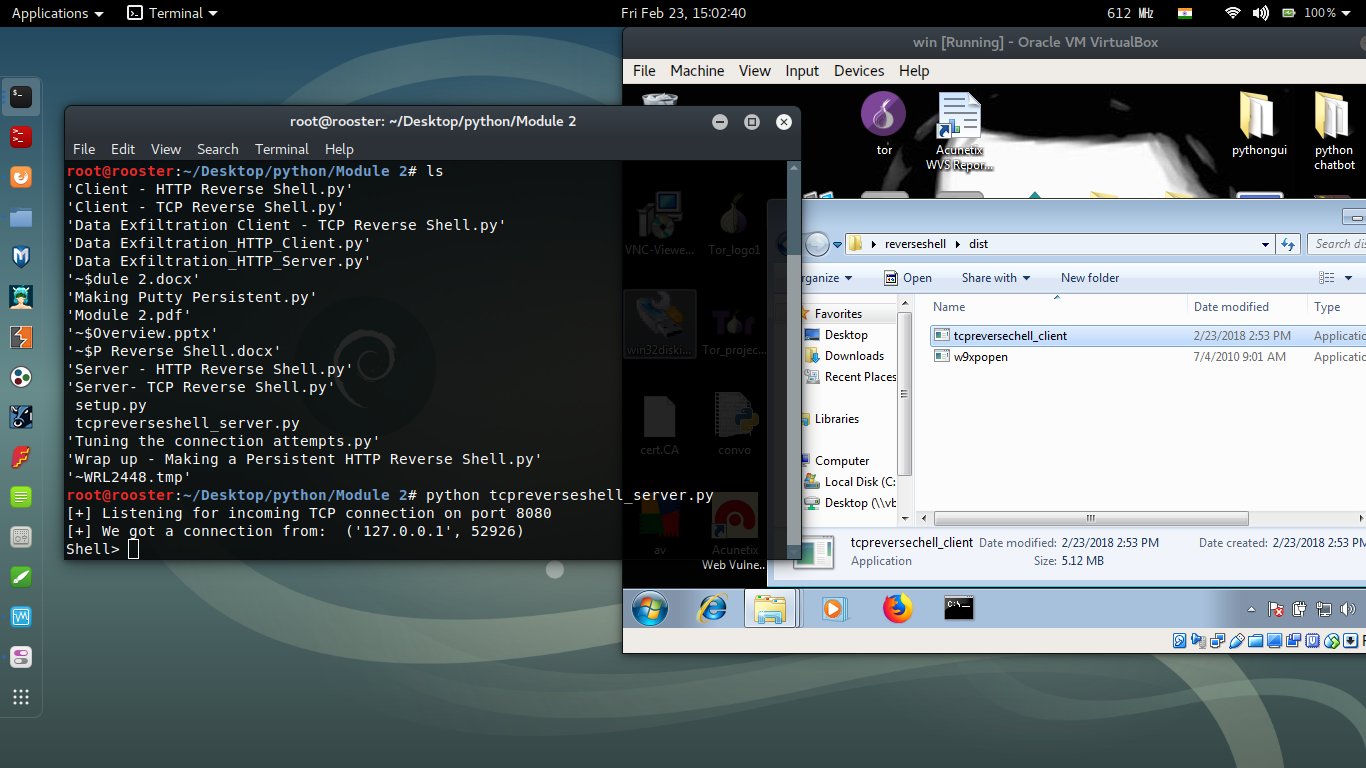Screen dimensions: 1366x768
Task: Open Windows Media Player from the taskbar
Action: [x=833, y=608]
